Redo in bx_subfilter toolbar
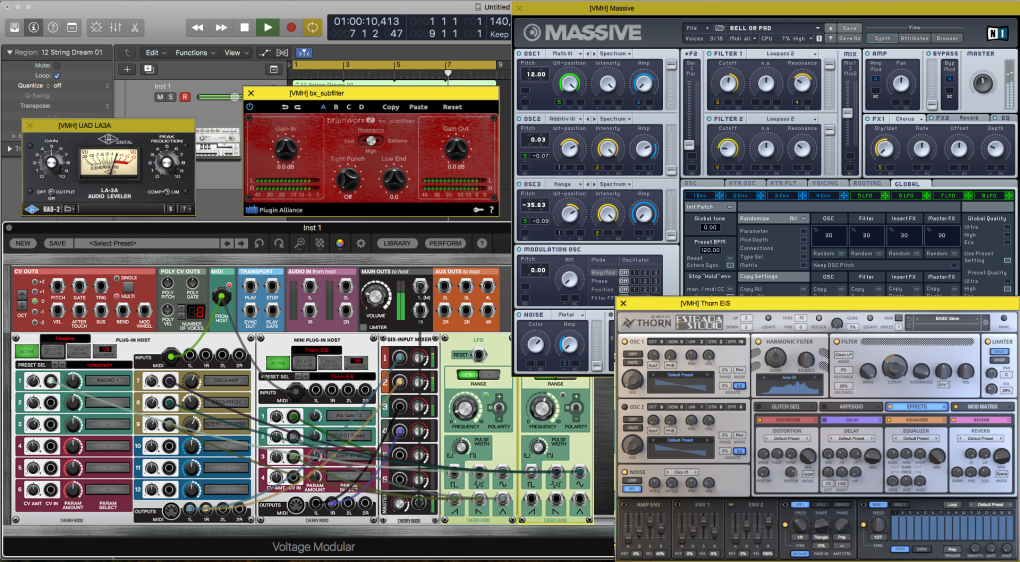The height and width of the screenshot is (562, 1020). click(298, 107)
